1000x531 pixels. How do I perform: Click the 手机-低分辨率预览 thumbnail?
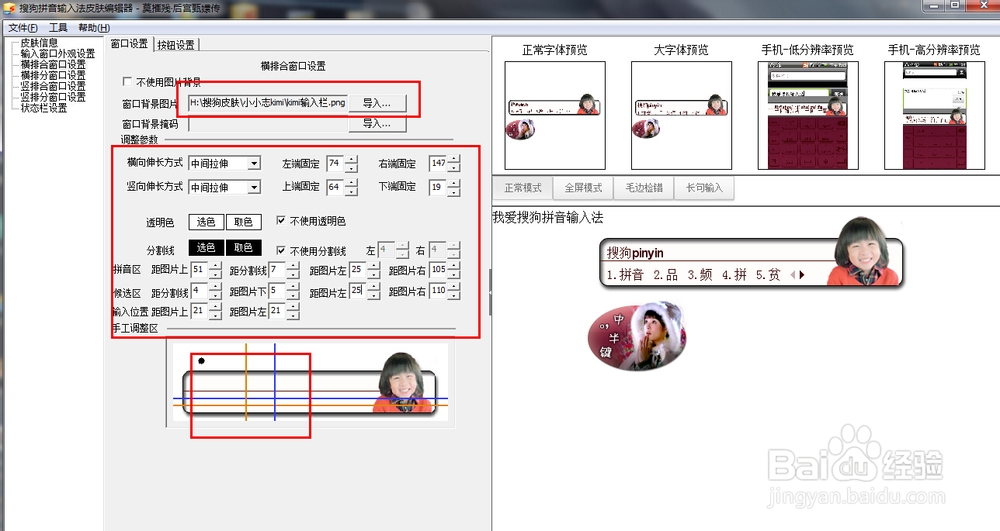808,115
